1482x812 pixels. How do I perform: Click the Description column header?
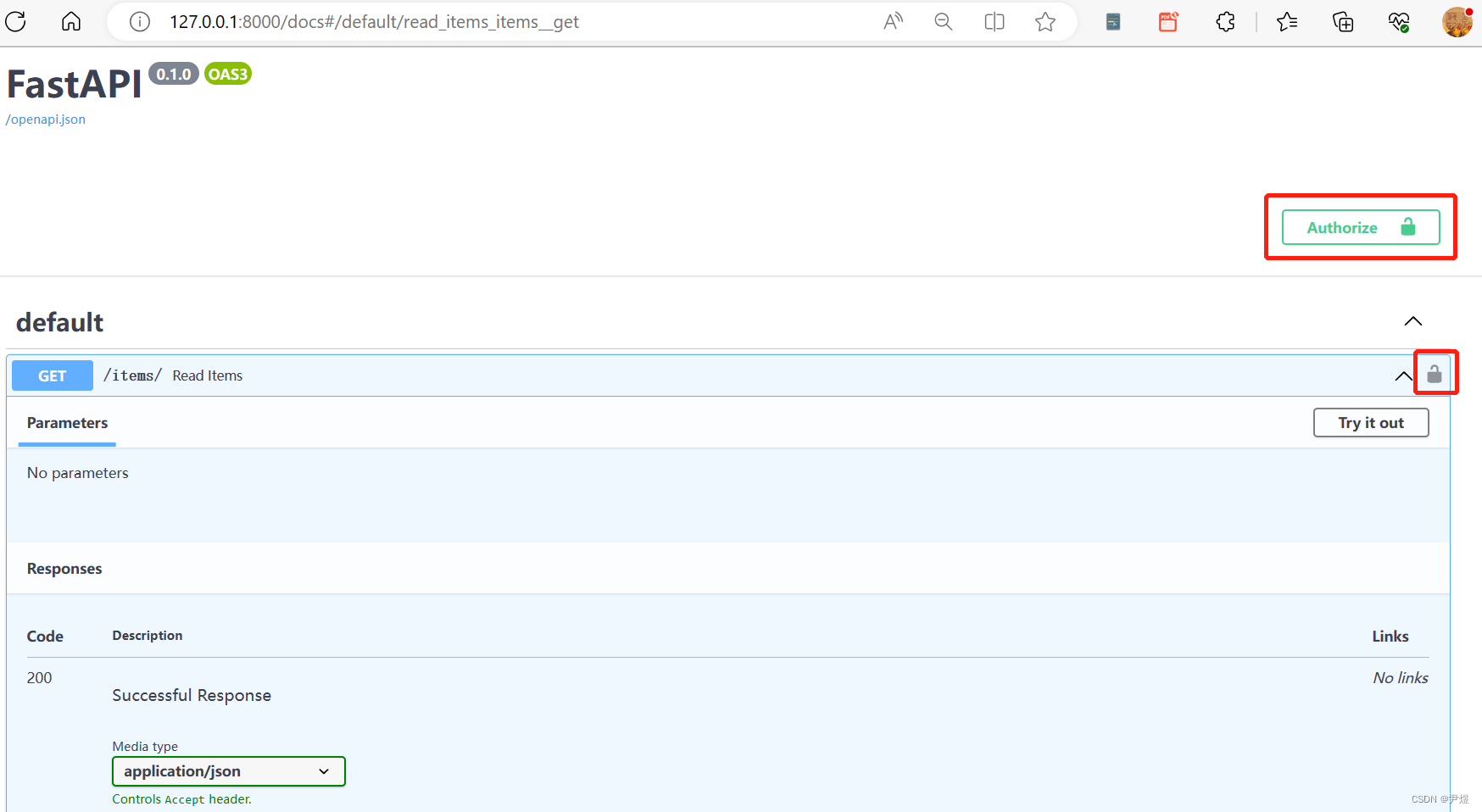[x=148, y=636]
